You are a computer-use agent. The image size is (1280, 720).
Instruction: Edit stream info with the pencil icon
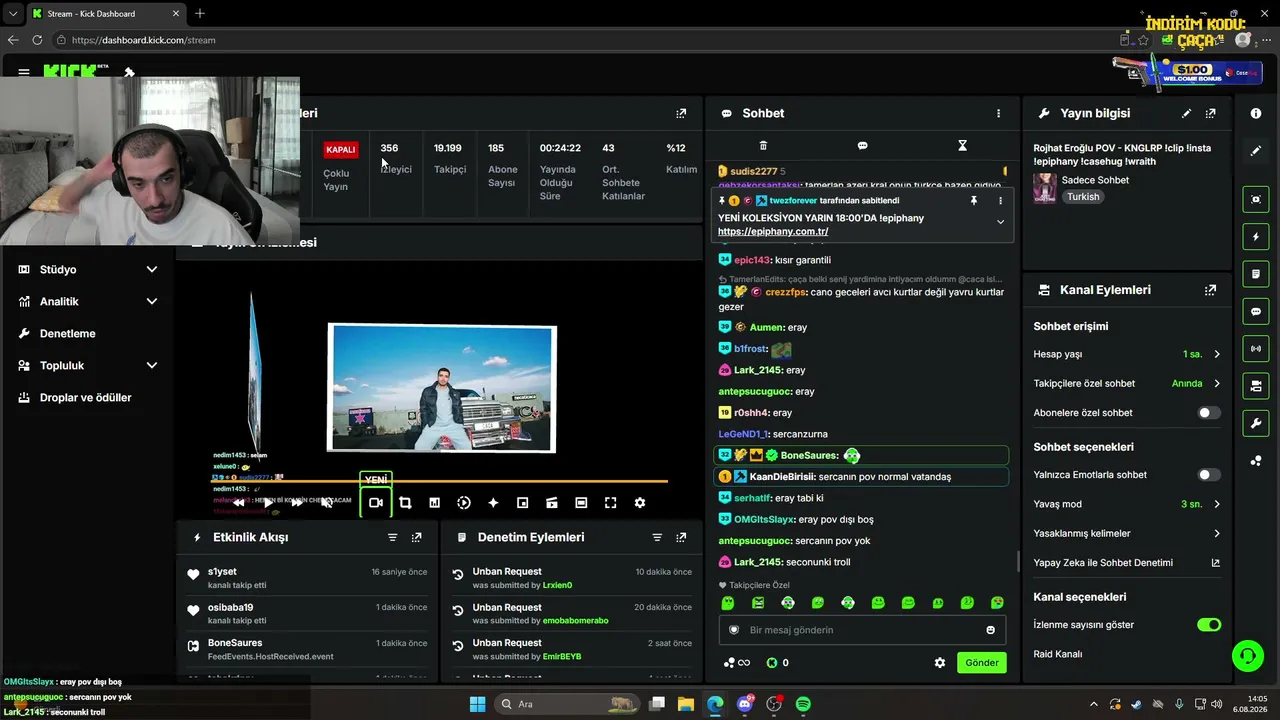pyautogui.click(x=1187, y=114)
